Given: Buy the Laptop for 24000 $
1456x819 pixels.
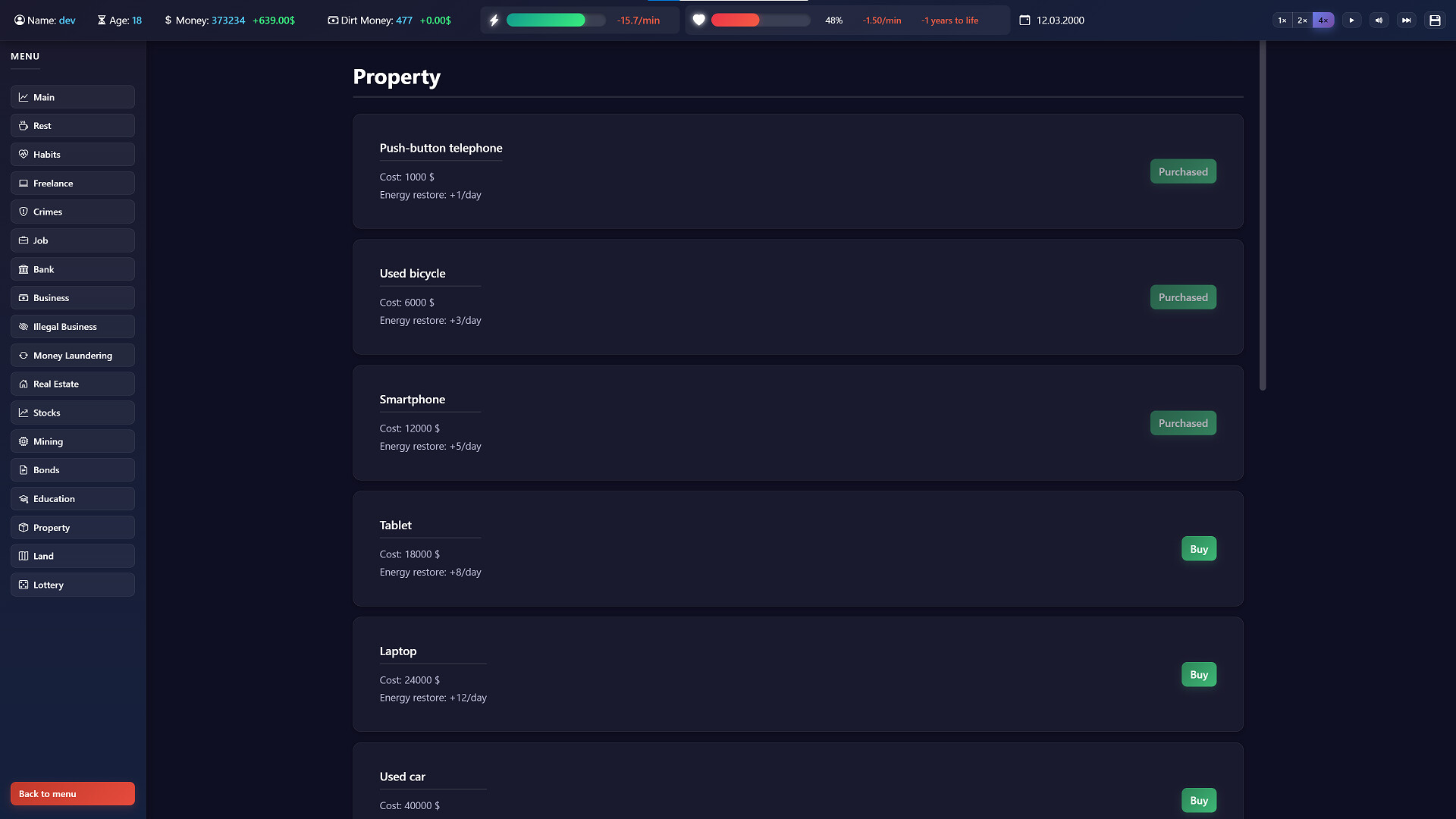Looking at the screenshot, I should 1198,675.
